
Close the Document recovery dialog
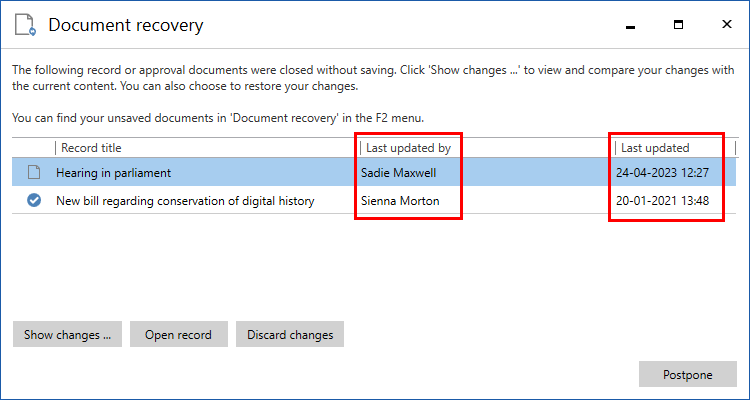click(725, 24)
